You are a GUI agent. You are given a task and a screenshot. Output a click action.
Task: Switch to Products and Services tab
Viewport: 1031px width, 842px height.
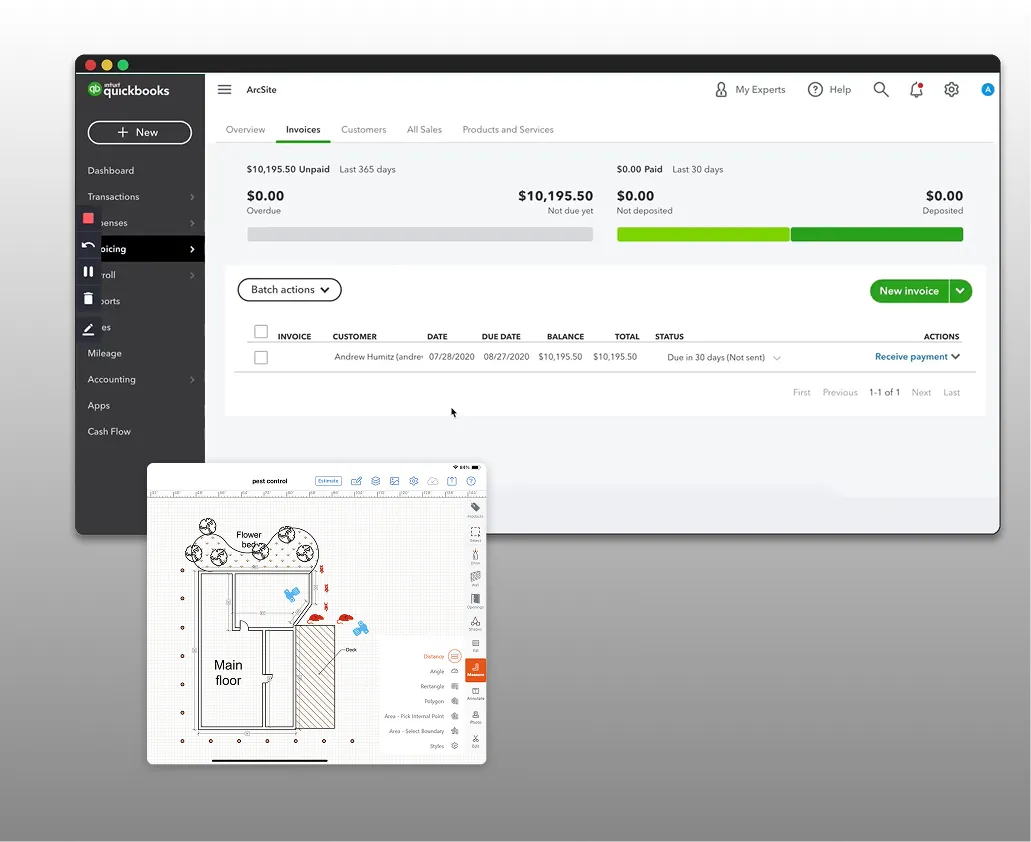click(x=508, y=129)
